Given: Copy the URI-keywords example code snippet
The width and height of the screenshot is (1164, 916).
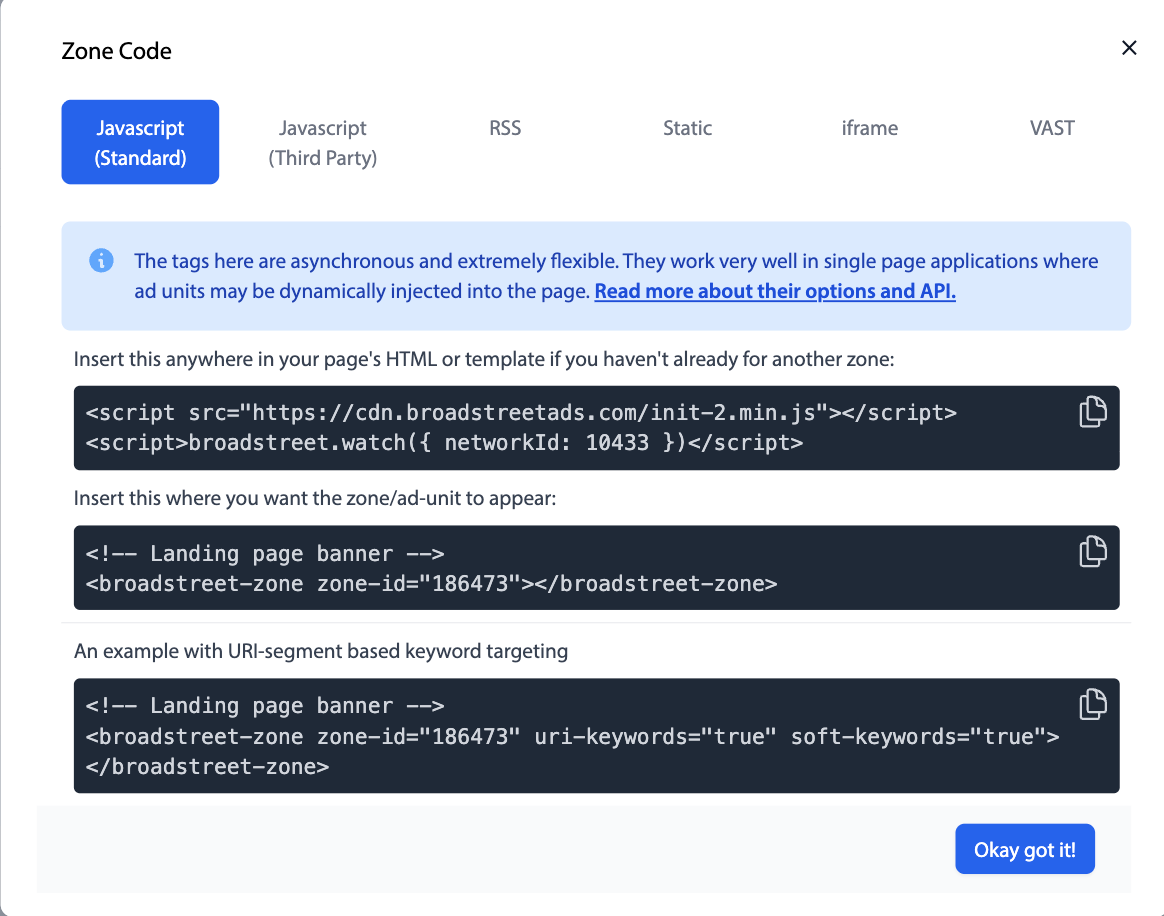Looking at the screenshot, I should pyautogui.click(x=1093, y=704).
